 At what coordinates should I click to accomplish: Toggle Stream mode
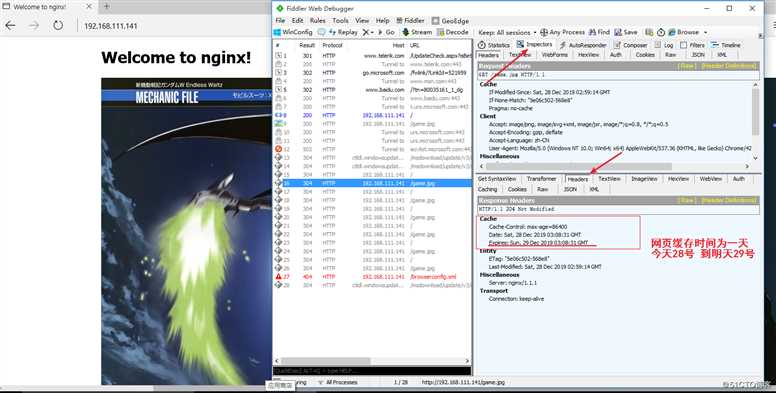(417, 32)
